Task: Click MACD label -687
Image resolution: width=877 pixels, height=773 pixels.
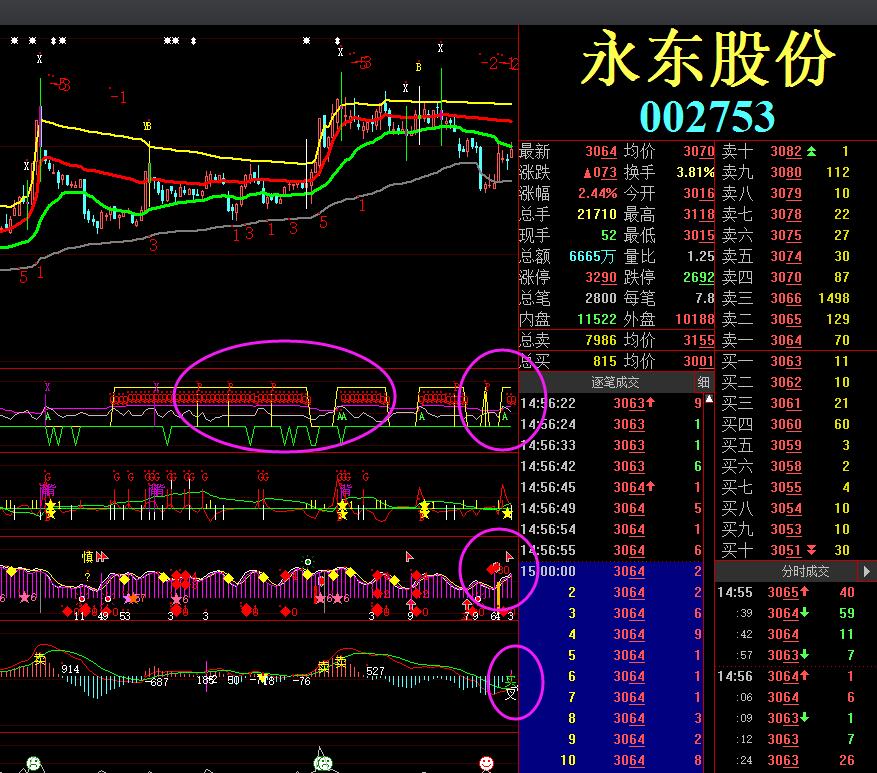Action: pos(157,682)
